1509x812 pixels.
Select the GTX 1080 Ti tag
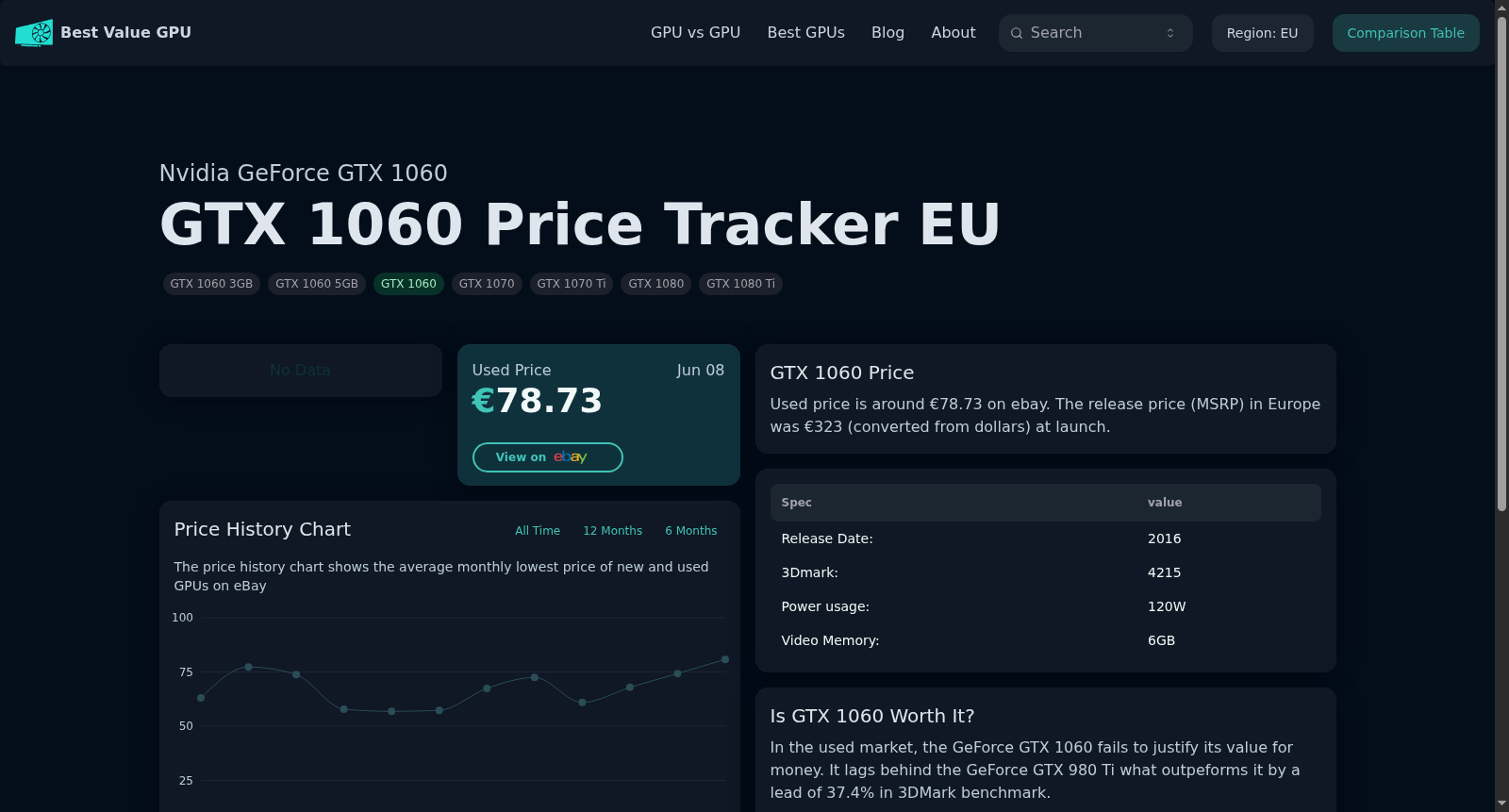[x=740, y=284]
